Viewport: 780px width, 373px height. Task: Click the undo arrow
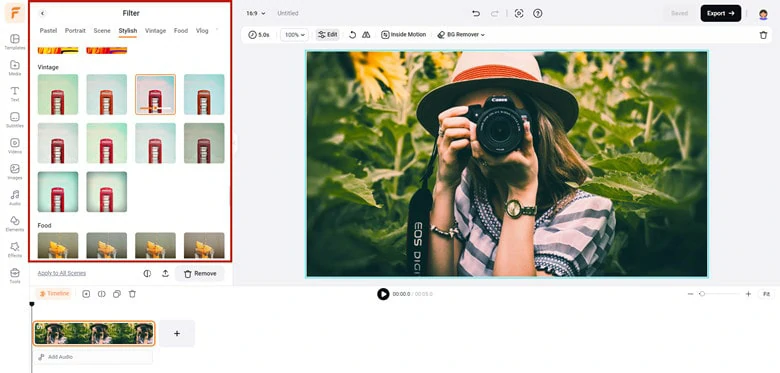[x=476, y=13]
